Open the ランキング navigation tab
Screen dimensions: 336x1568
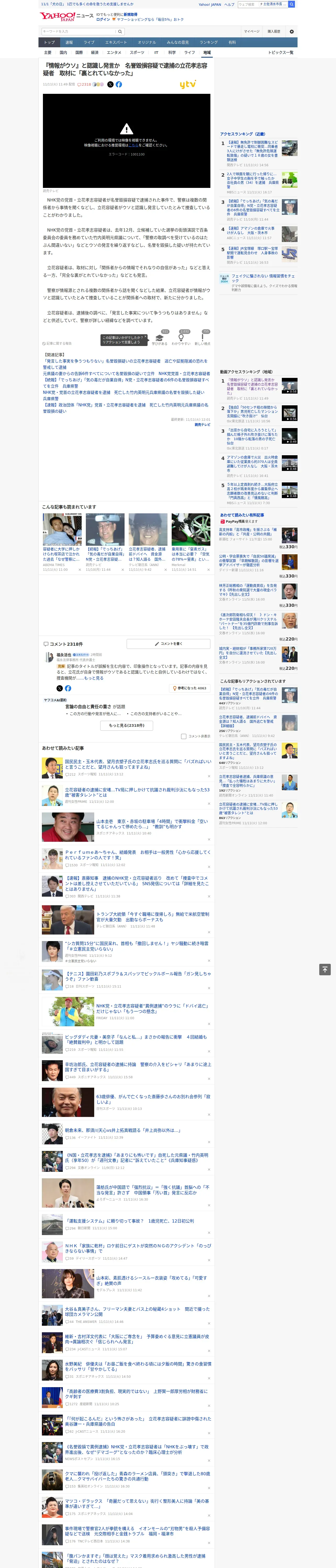coord(209,43)
